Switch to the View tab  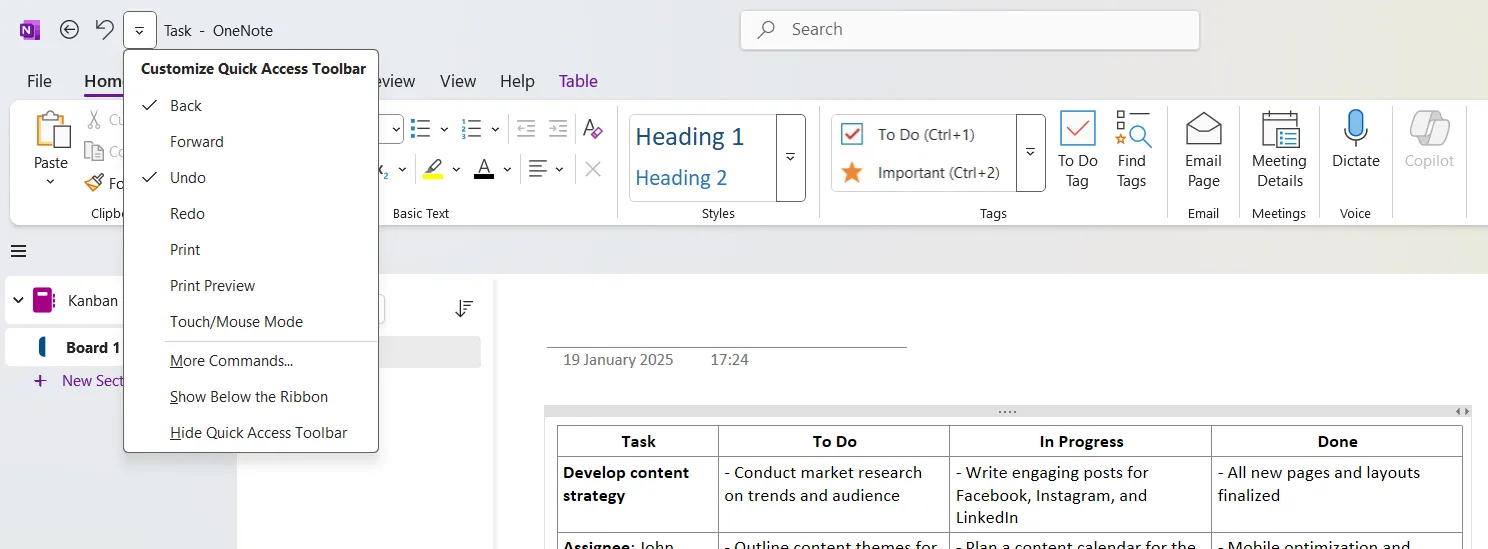[458, 81]
